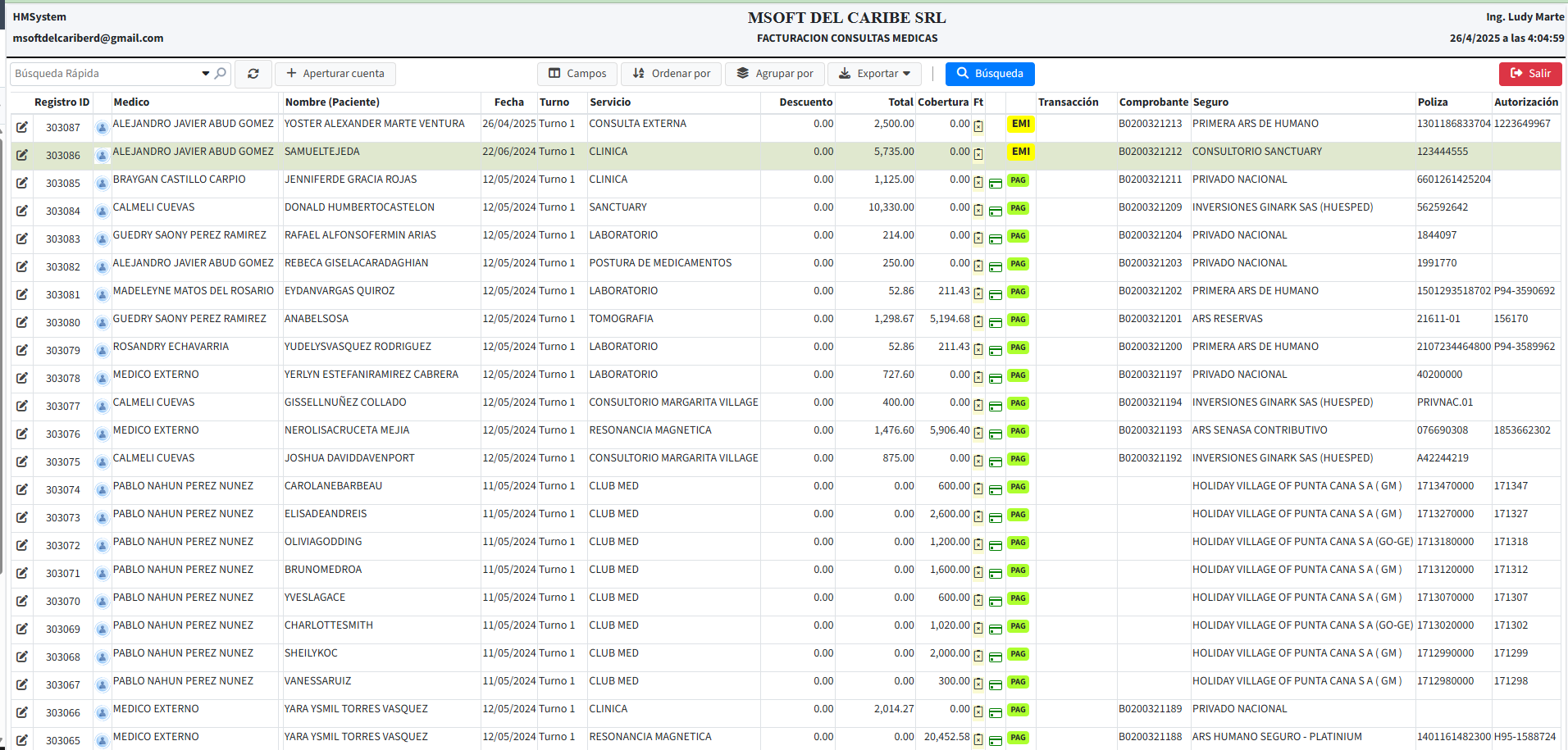The image size is (1568, 750).
Task: Click comprobante B0200321209
Action: (x=1151, y=207)
